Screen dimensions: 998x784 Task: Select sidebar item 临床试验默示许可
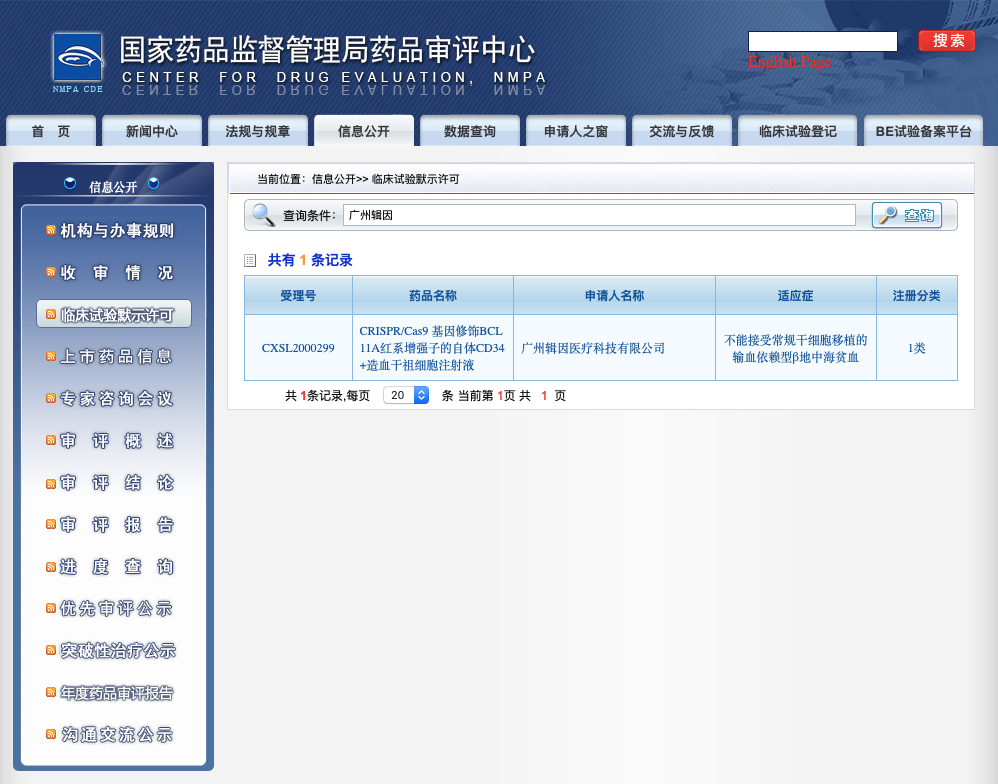tap(114, 314)
